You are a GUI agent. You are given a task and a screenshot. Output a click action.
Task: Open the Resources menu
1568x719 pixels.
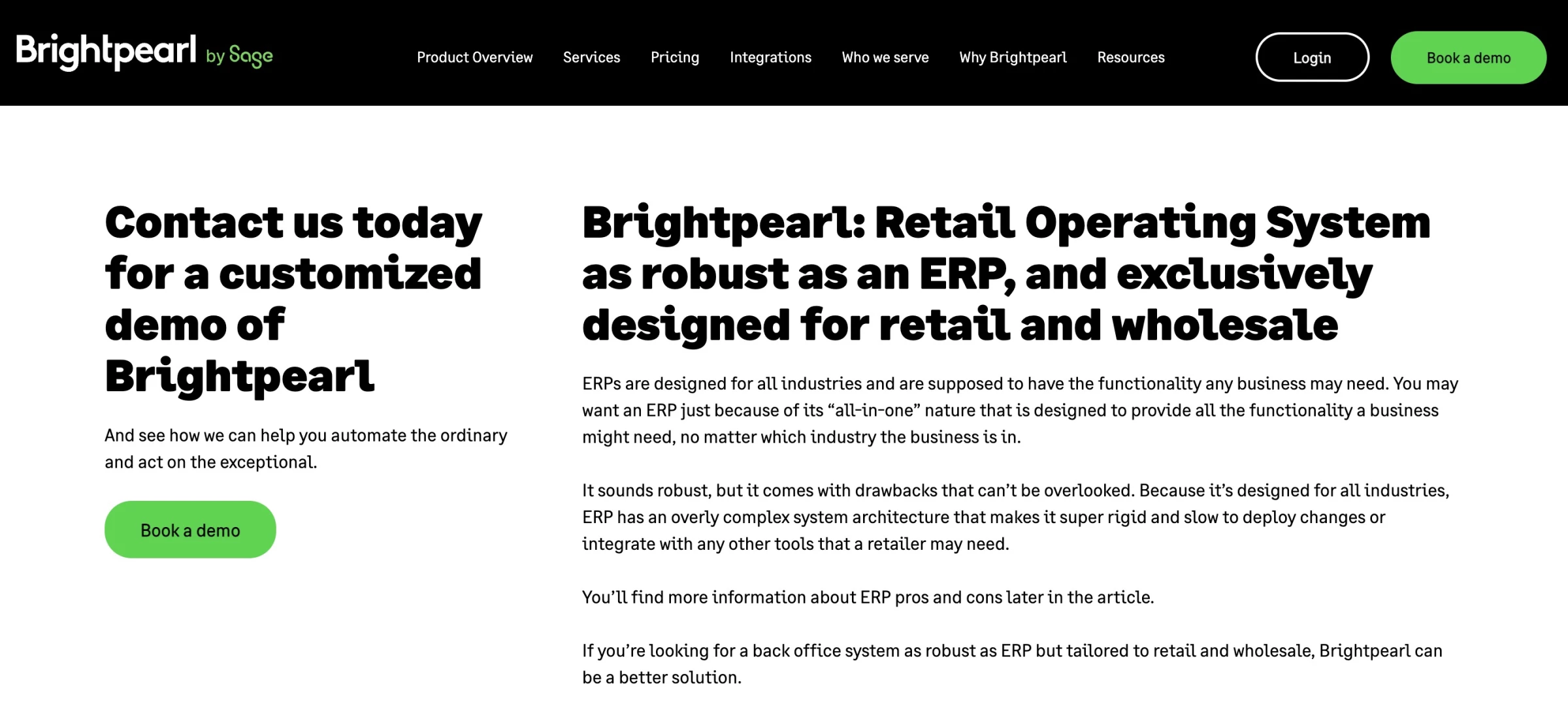click(x=1131, y=57)
